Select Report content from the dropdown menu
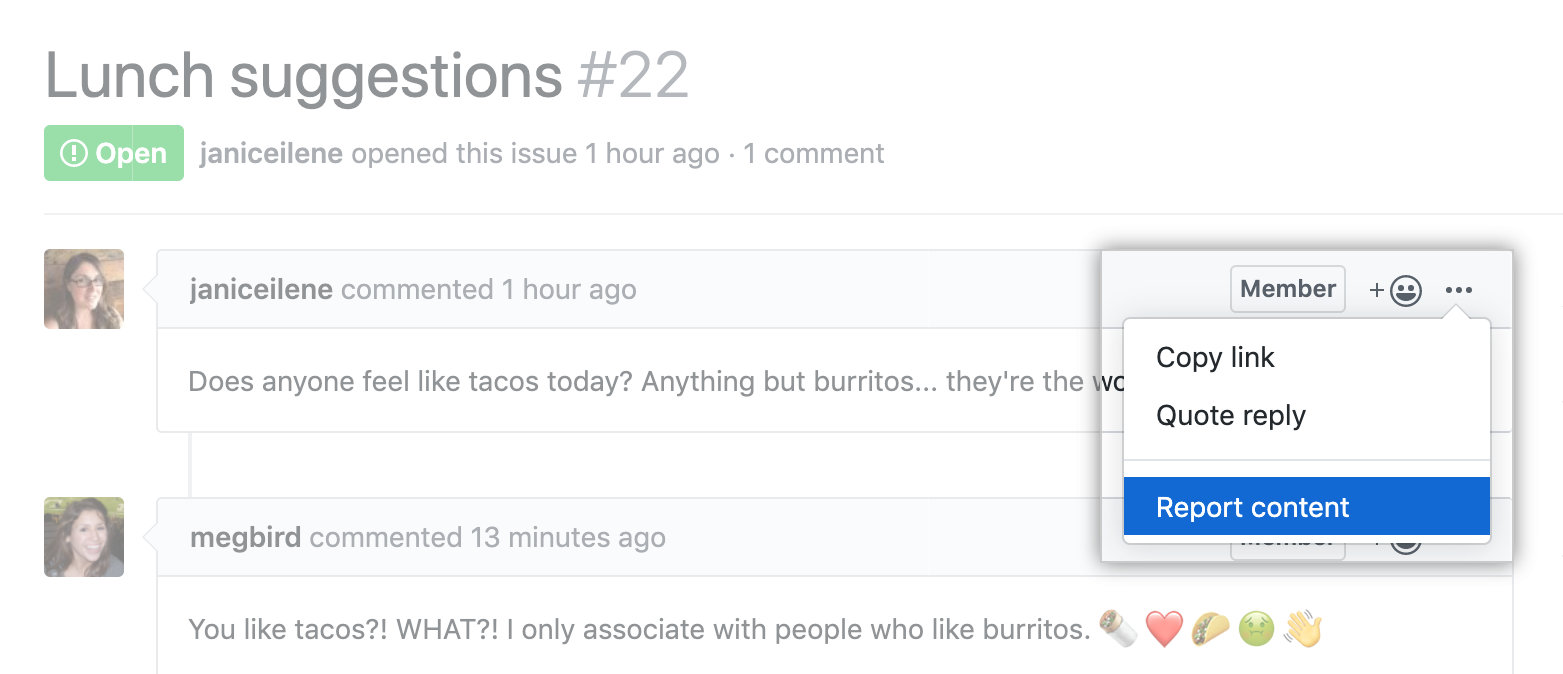Viewport: 1563px width, 674px height. coord(1252,507)
